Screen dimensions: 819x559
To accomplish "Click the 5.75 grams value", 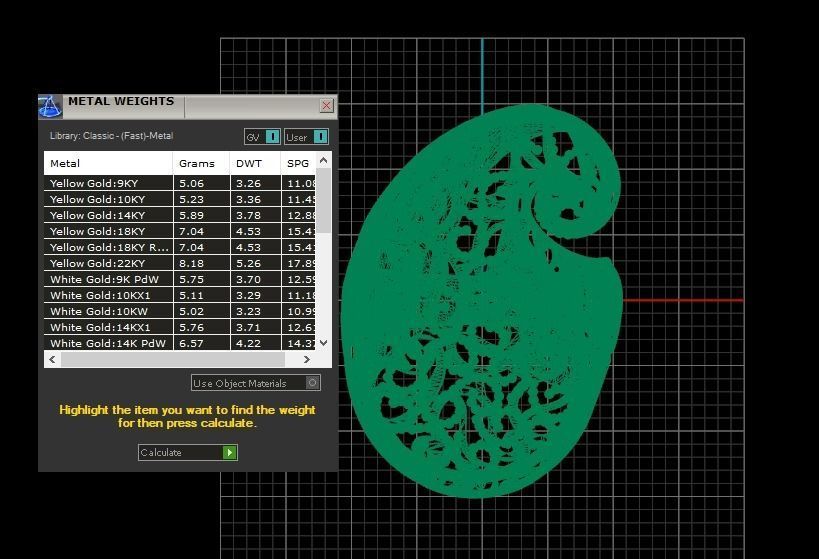I will click(x=191, y=280).
